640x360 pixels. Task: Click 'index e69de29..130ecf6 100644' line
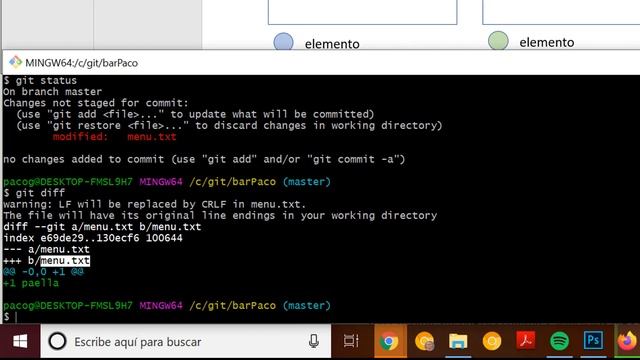click(x=93, y=238)
